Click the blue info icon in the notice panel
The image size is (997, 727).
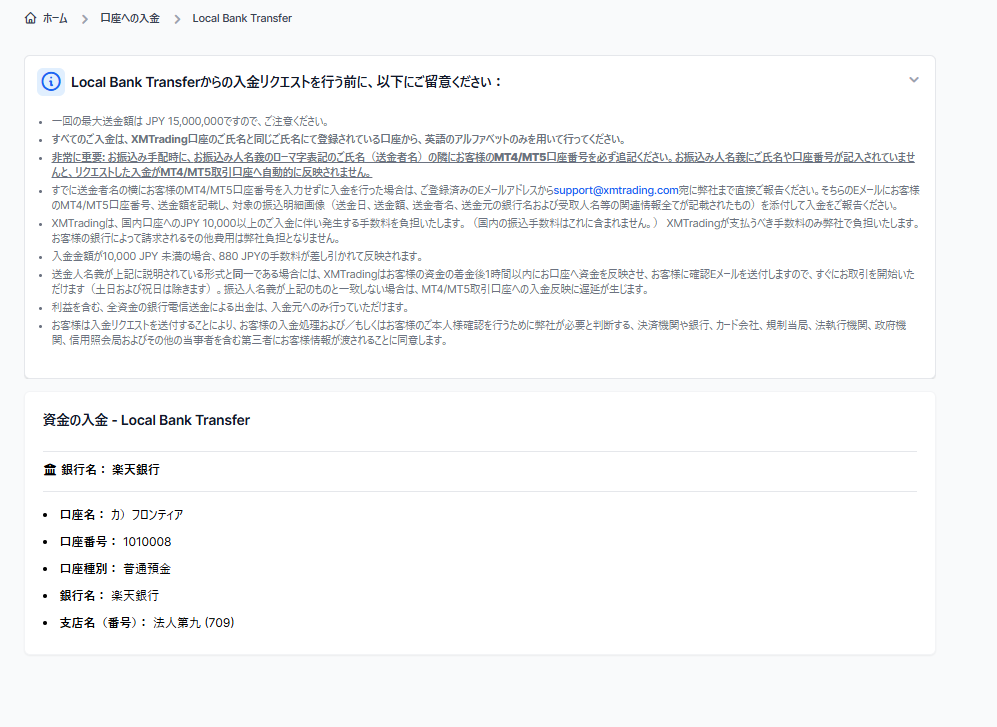click(x=50, y=82)
